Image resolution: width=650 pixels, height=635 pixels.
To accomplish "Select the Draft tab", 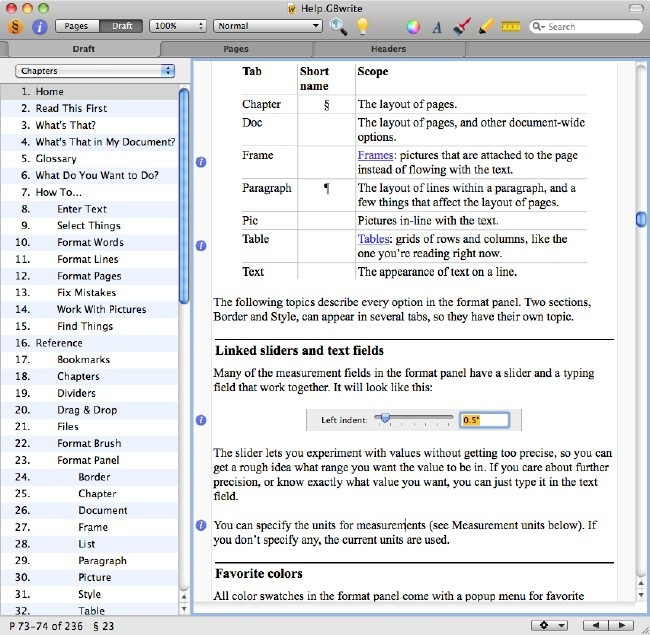I will click(84, 49).
